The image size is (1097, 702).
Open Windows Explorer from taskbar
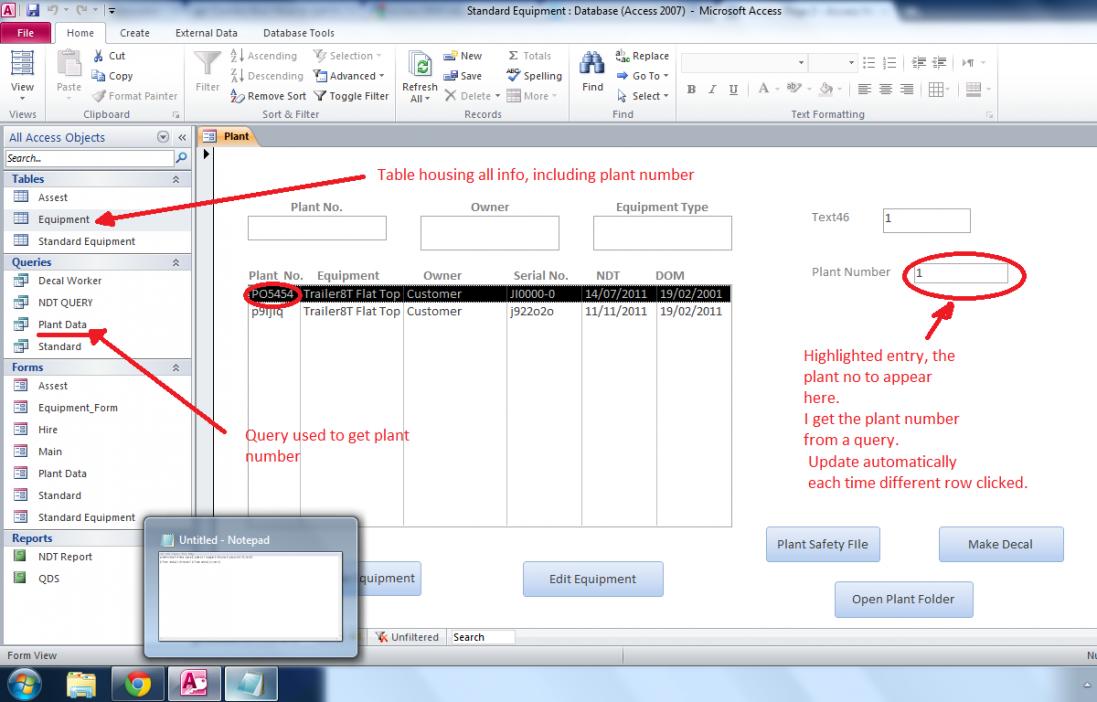tap(82, 684)
